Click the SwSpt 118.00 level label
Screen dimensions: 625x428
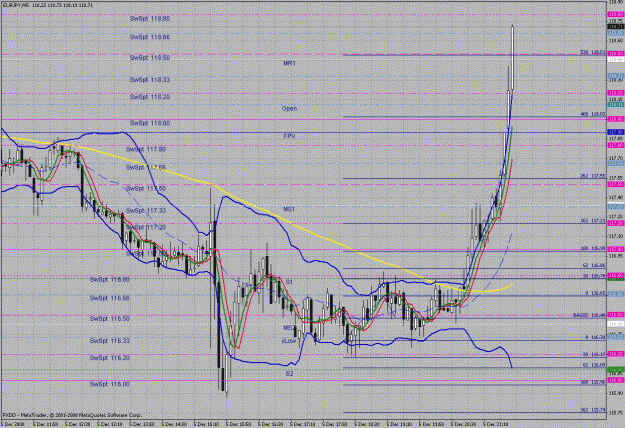pyautogui.click(x=150, y=123)
